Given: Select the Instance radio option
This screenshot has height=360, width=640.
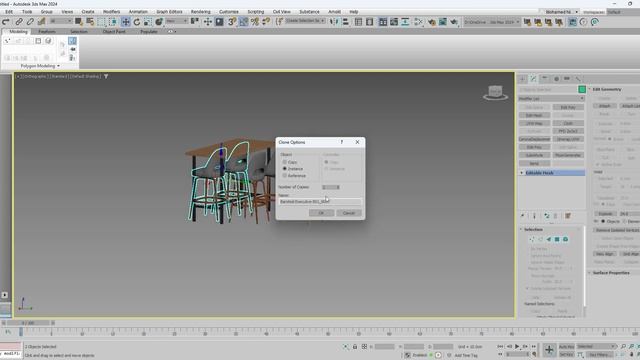Looking at the screenshot, I should click(285, 169).
